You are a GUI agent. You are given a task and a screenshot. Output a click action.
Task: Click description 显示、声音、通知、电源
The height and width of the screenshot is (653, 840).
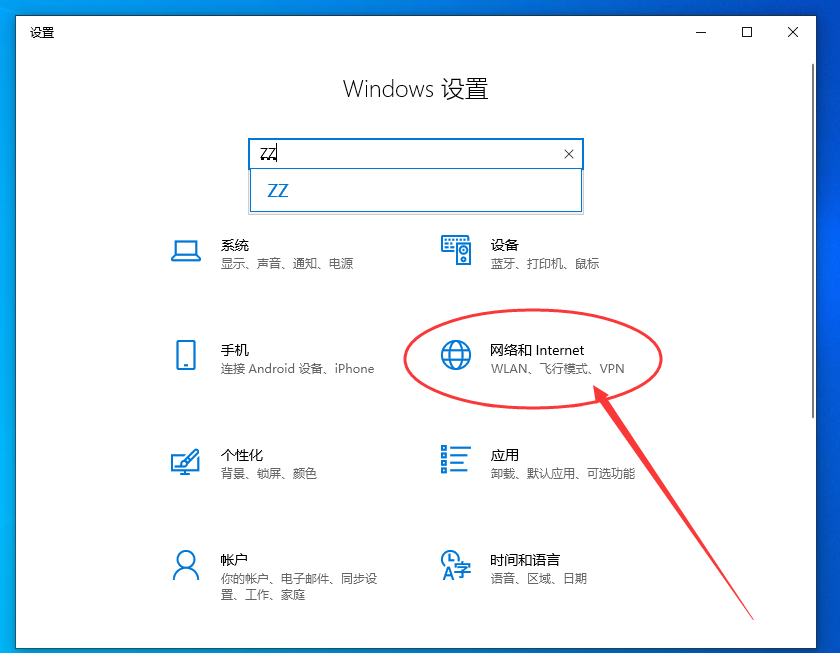pos(287,264)
